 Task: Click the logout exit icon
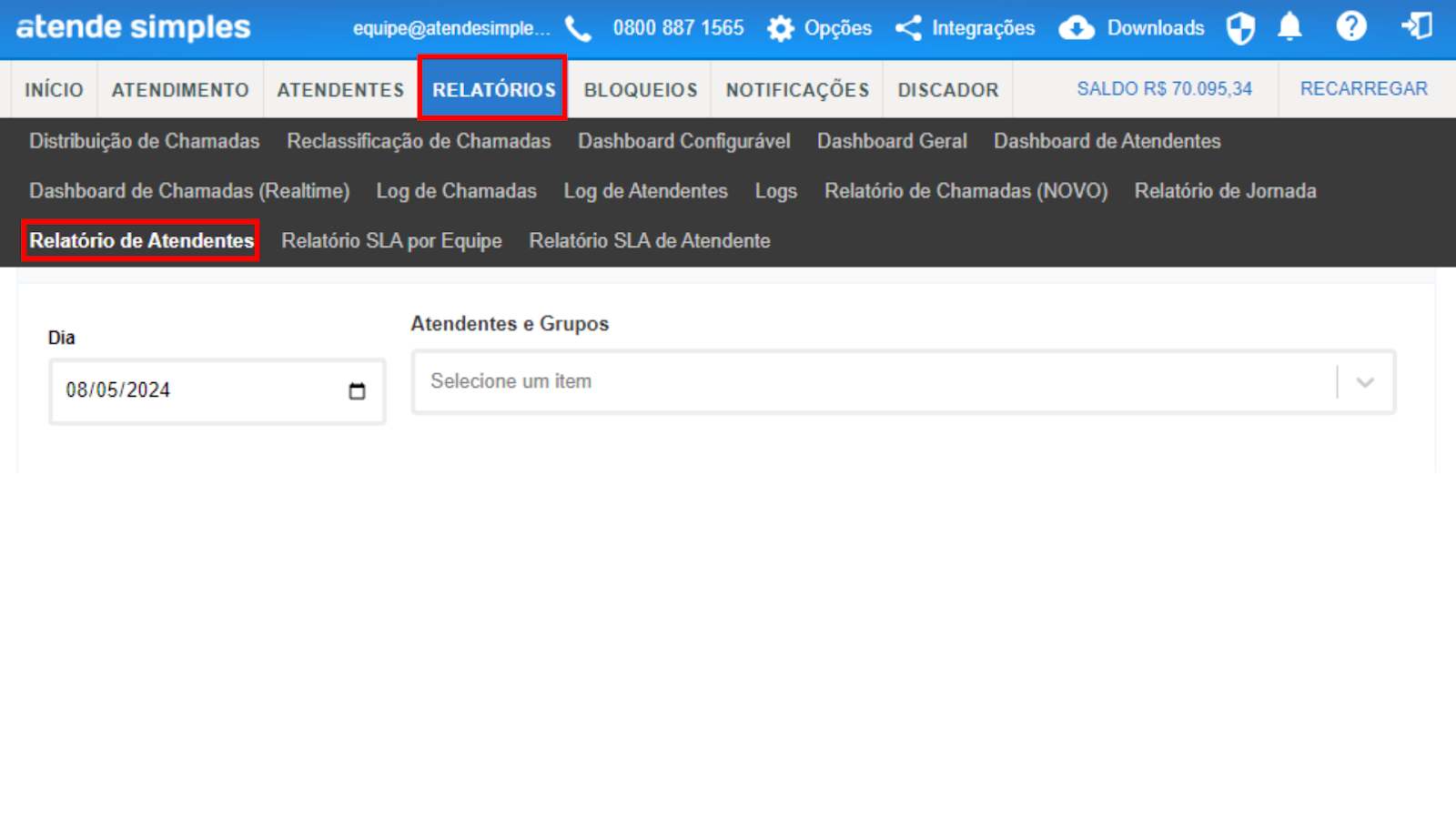click(1417, 27)
